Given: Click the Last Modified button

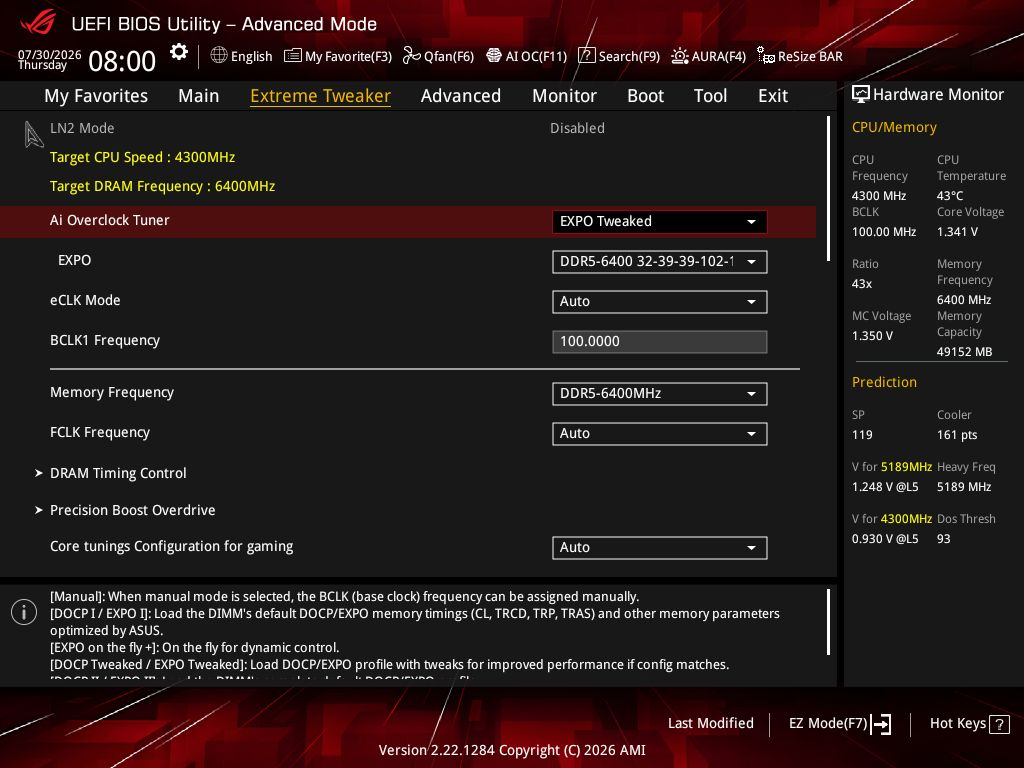Looking at the screenshot, I should coord(711,723).
